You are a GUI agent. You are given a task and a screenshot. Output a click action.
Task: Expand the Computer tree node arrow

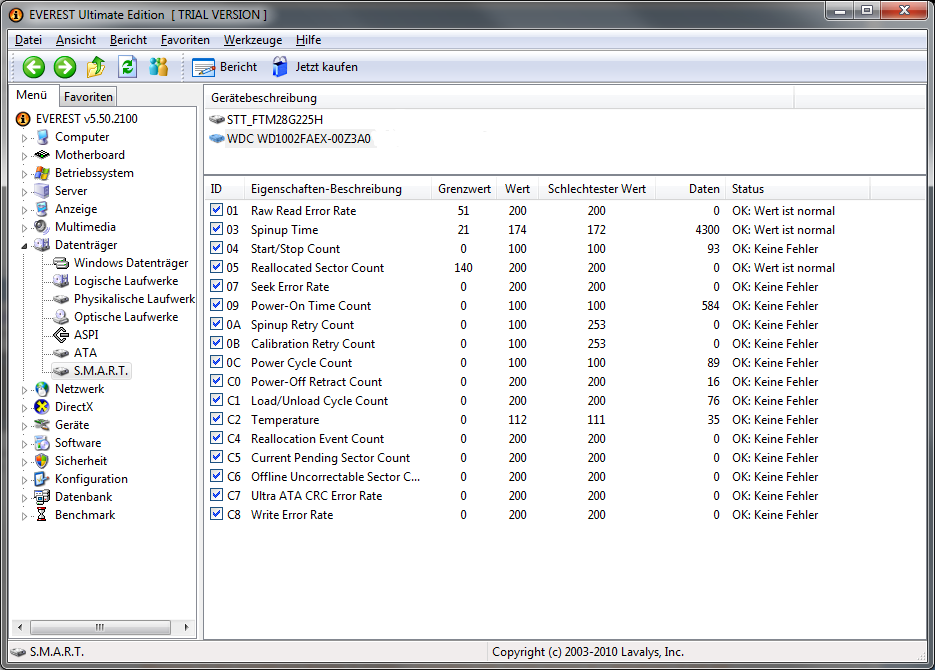24,138
